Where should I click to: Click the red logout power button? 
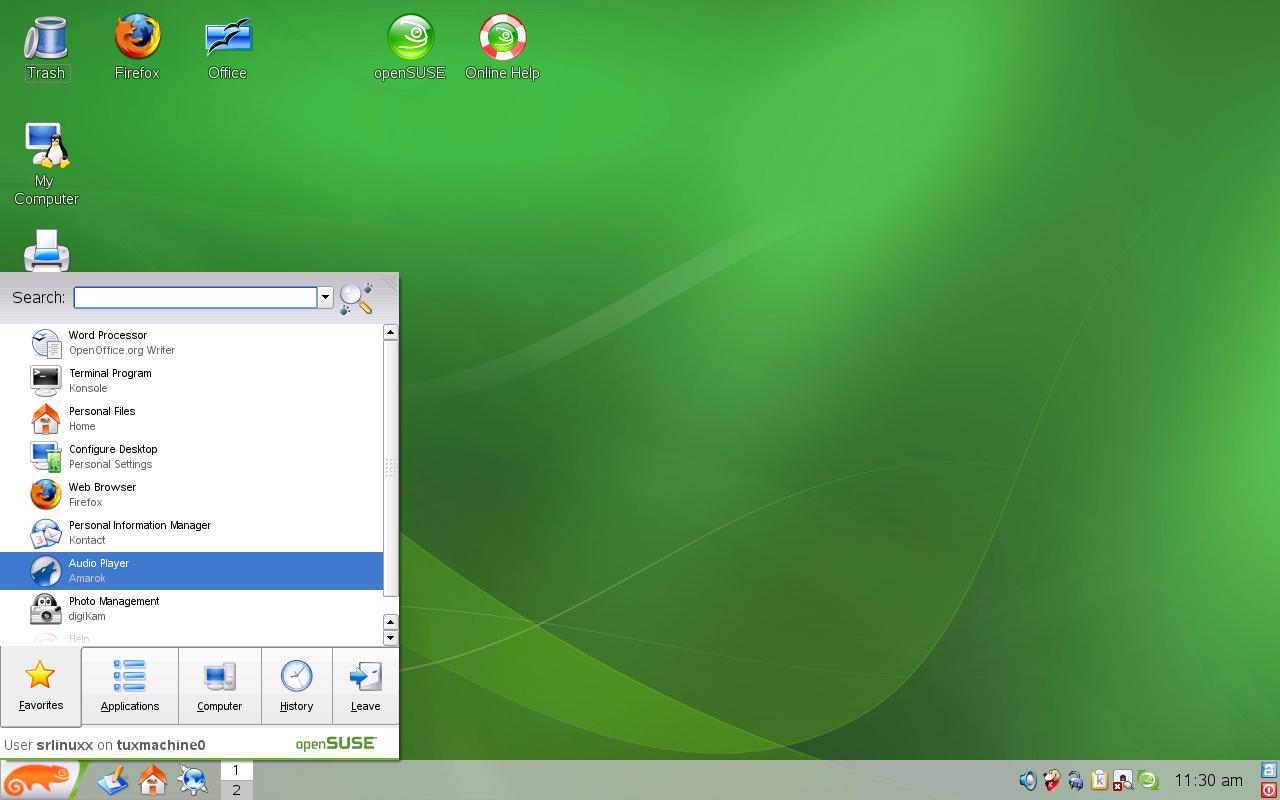(1270, 790)
